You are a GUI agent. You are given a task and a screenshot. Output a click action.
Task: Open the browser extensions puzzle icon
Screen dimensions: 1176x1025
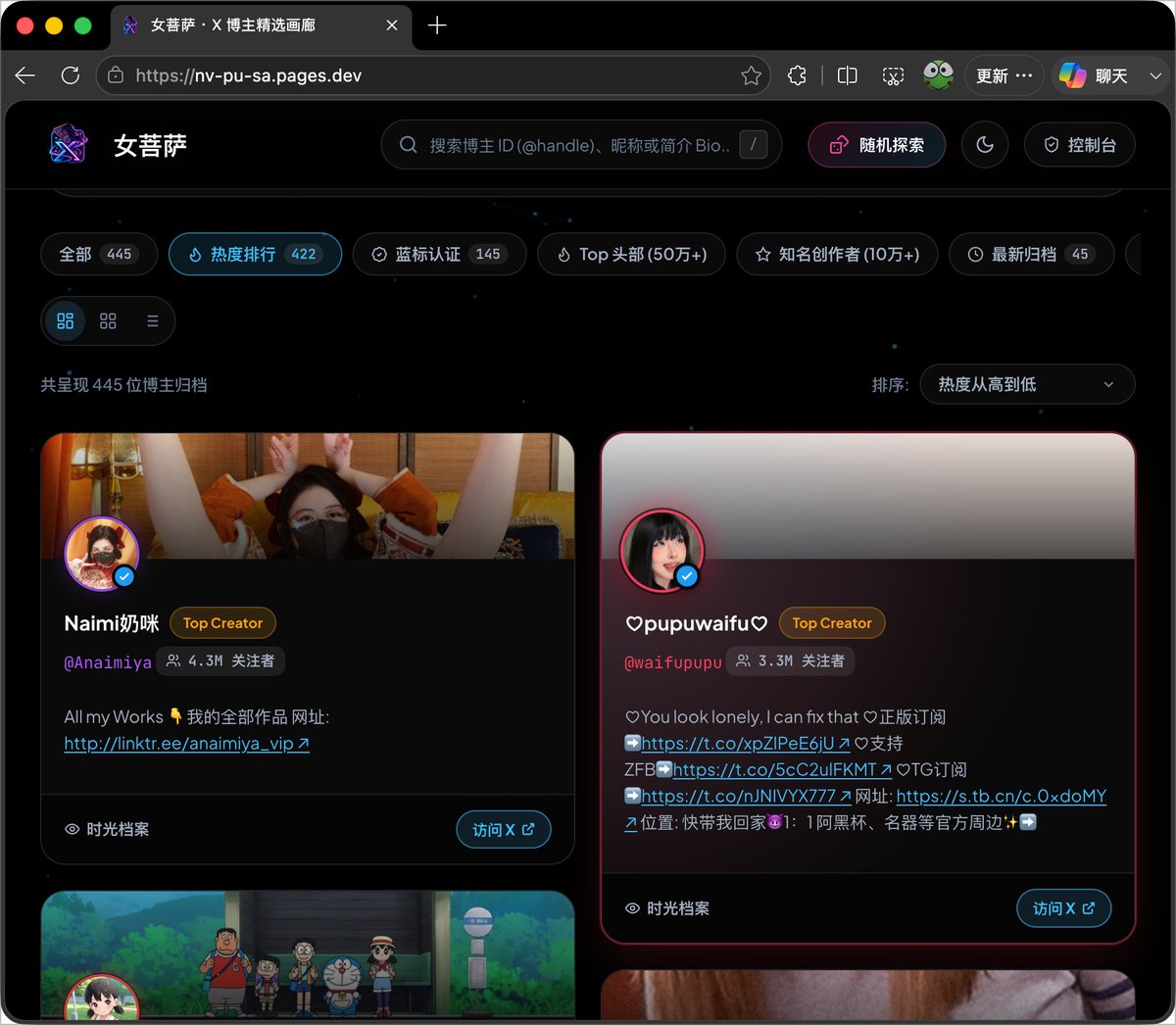click(x=798, y=75)
